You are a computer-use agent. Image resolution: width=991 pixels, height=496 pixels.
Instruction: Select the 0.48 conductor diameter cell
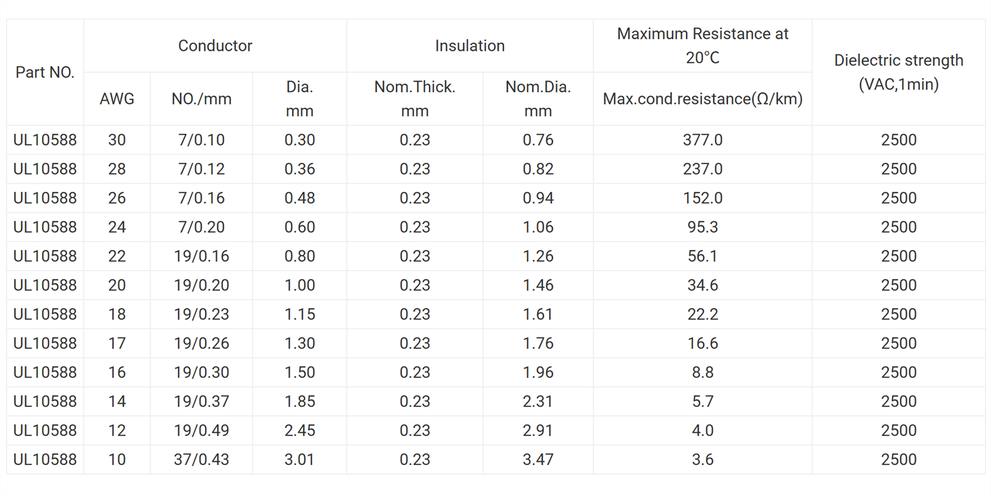point(299,198)
